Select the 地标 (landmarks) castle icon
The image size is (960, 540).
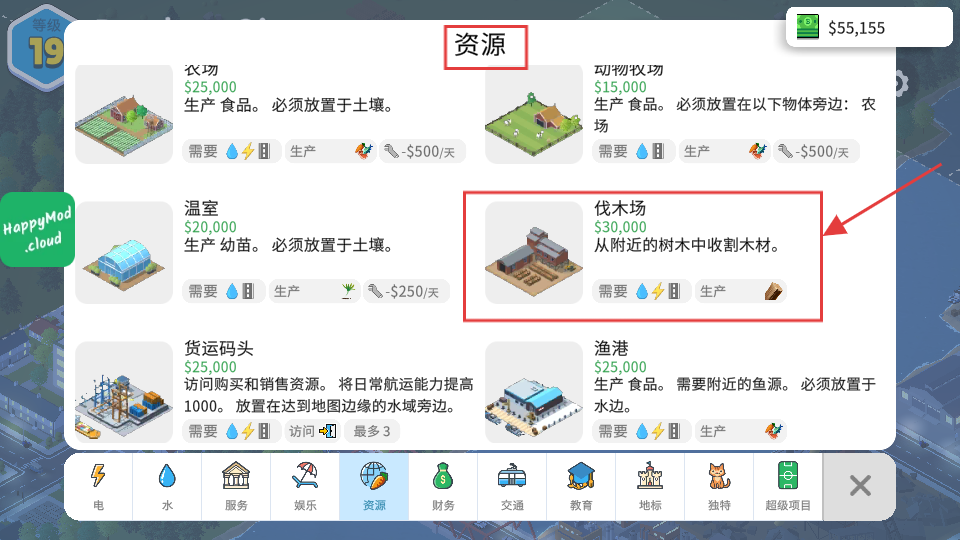click(x=650, y=487)
